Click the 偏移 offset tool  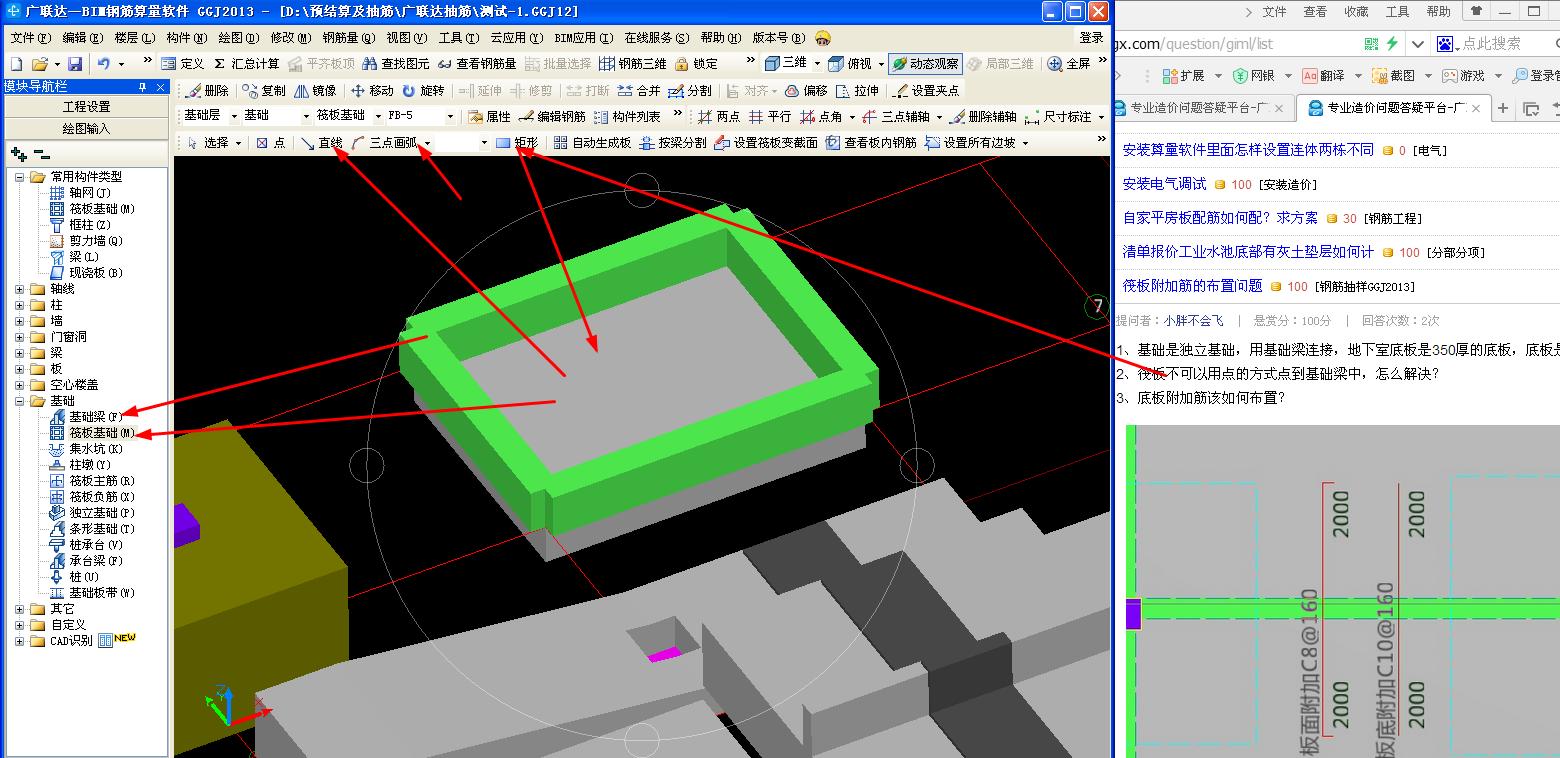(807, 90)
